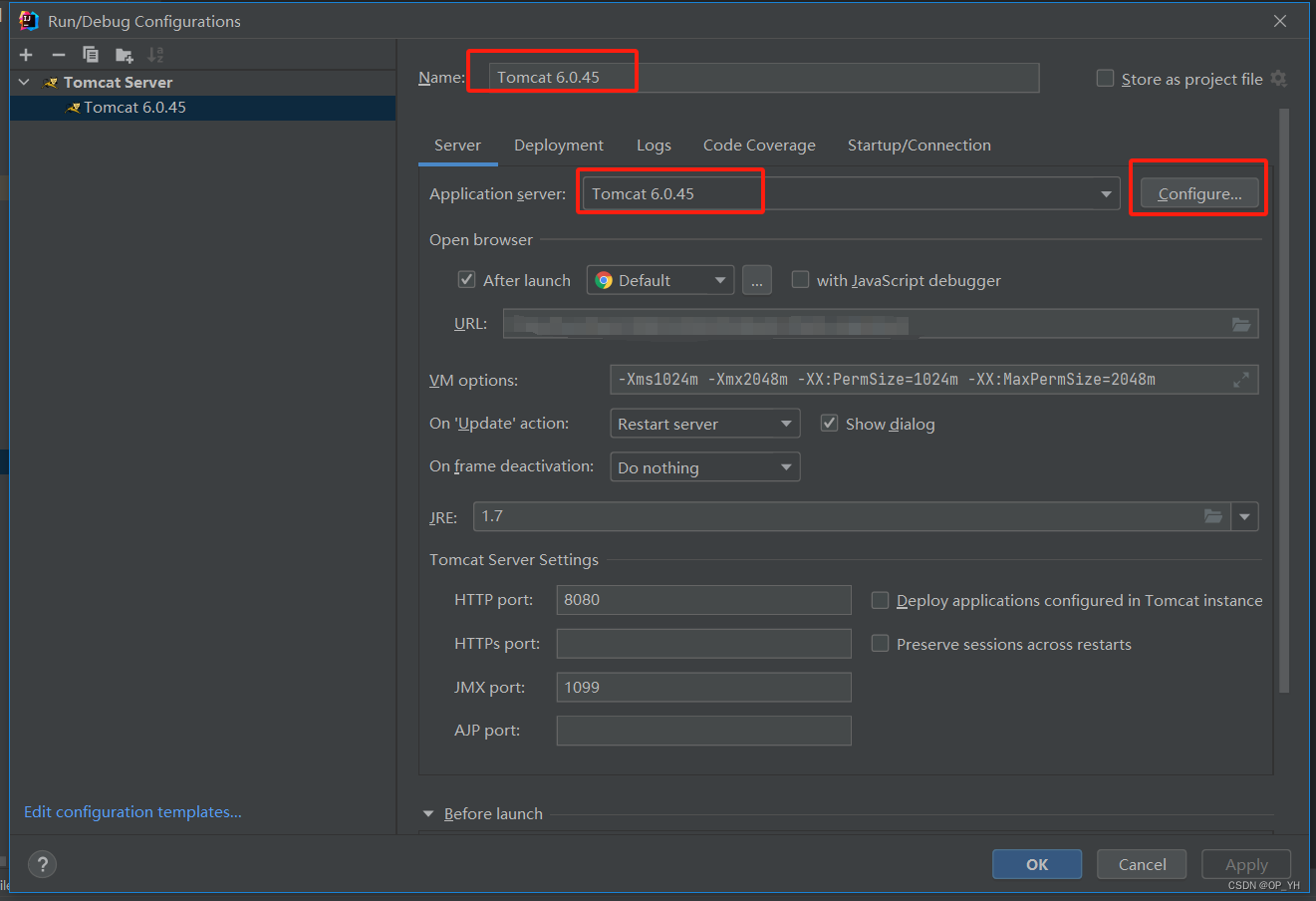Open the Store as project file gear settings
The height and width of the screenshot is (901, 1316).
pyautogui.click(x=1279, y=79)
